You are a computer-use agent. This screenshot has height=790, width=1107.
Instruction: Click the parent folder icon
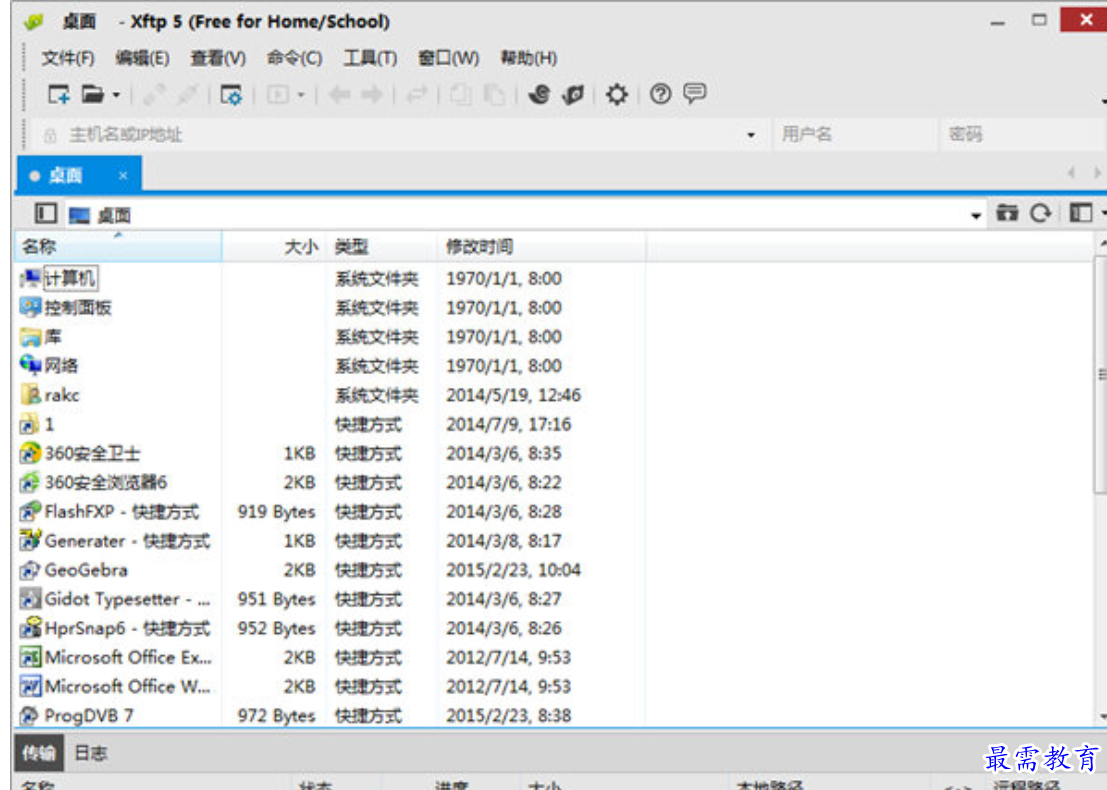[1007, 213]
